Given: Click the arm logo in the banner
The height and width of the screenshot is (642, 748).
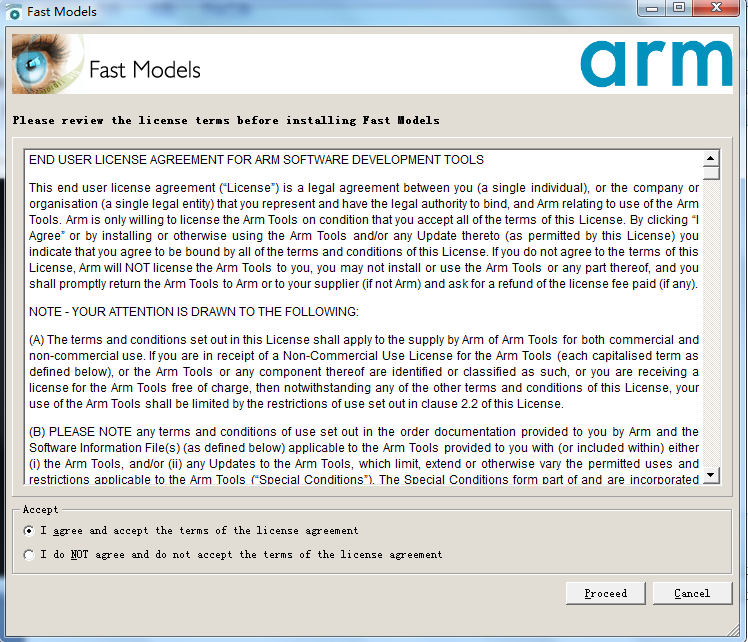Looking at the screenshot, I should pyautogui.click(x=656, y=63).
